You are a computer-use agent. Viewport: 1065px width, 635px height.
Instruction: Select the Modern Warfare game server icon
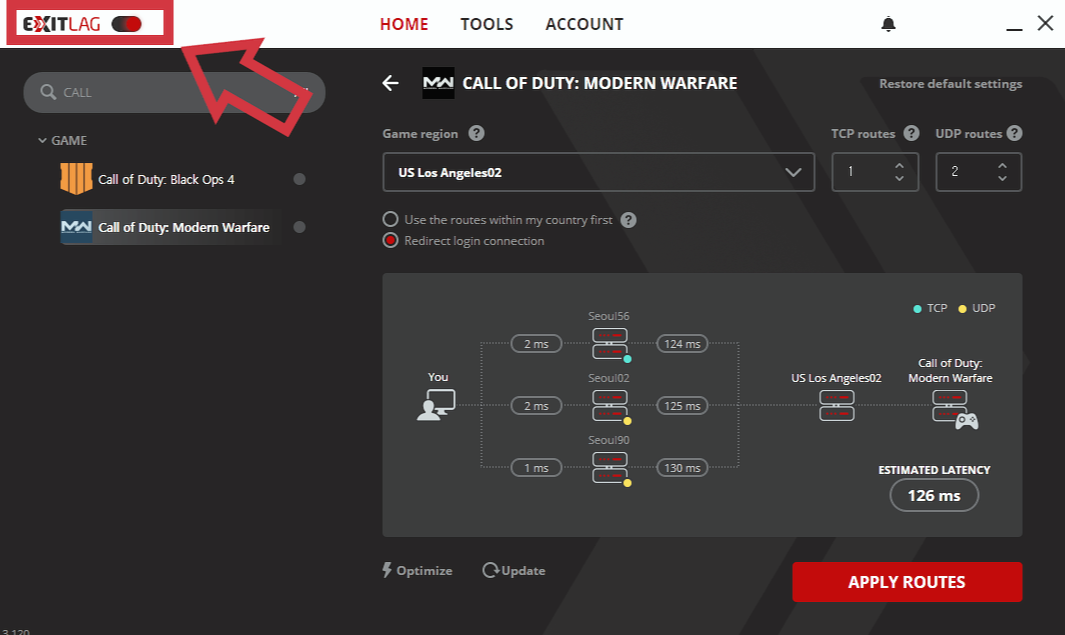tap(954, 409)
